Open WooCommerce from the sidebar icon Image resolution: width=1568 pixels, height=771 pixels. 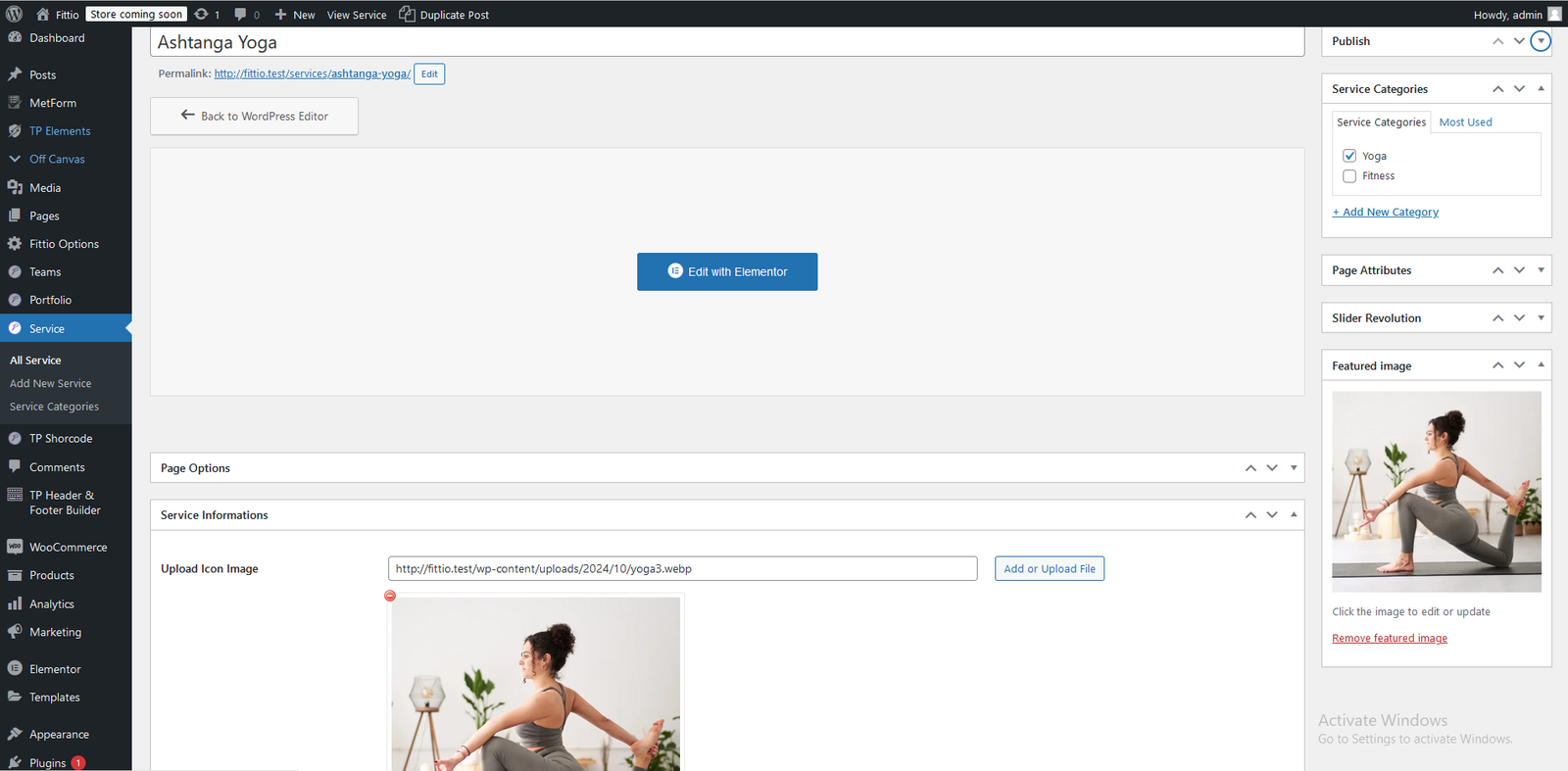15,547
